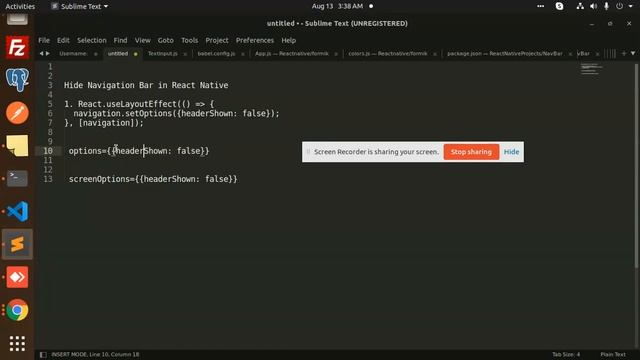Open the View menu
640x360 pixels.
(142, 40)
